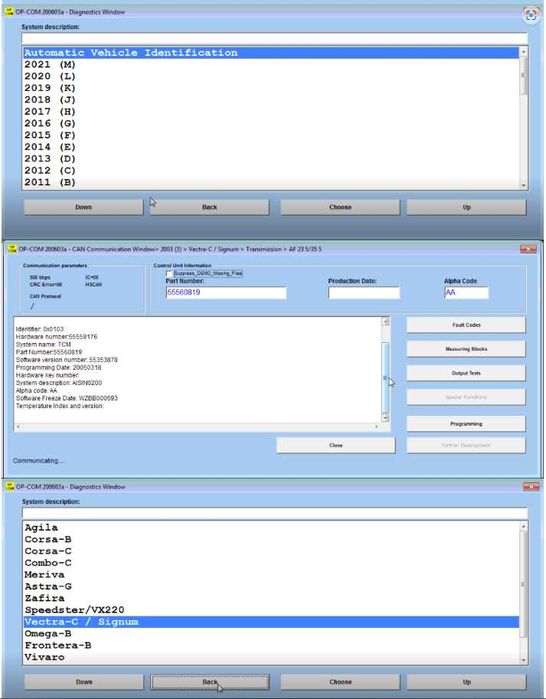Click the Back button below the model list
Viewport: 546px width, 699px height.
pyautogui.click(x=209, y=682)
